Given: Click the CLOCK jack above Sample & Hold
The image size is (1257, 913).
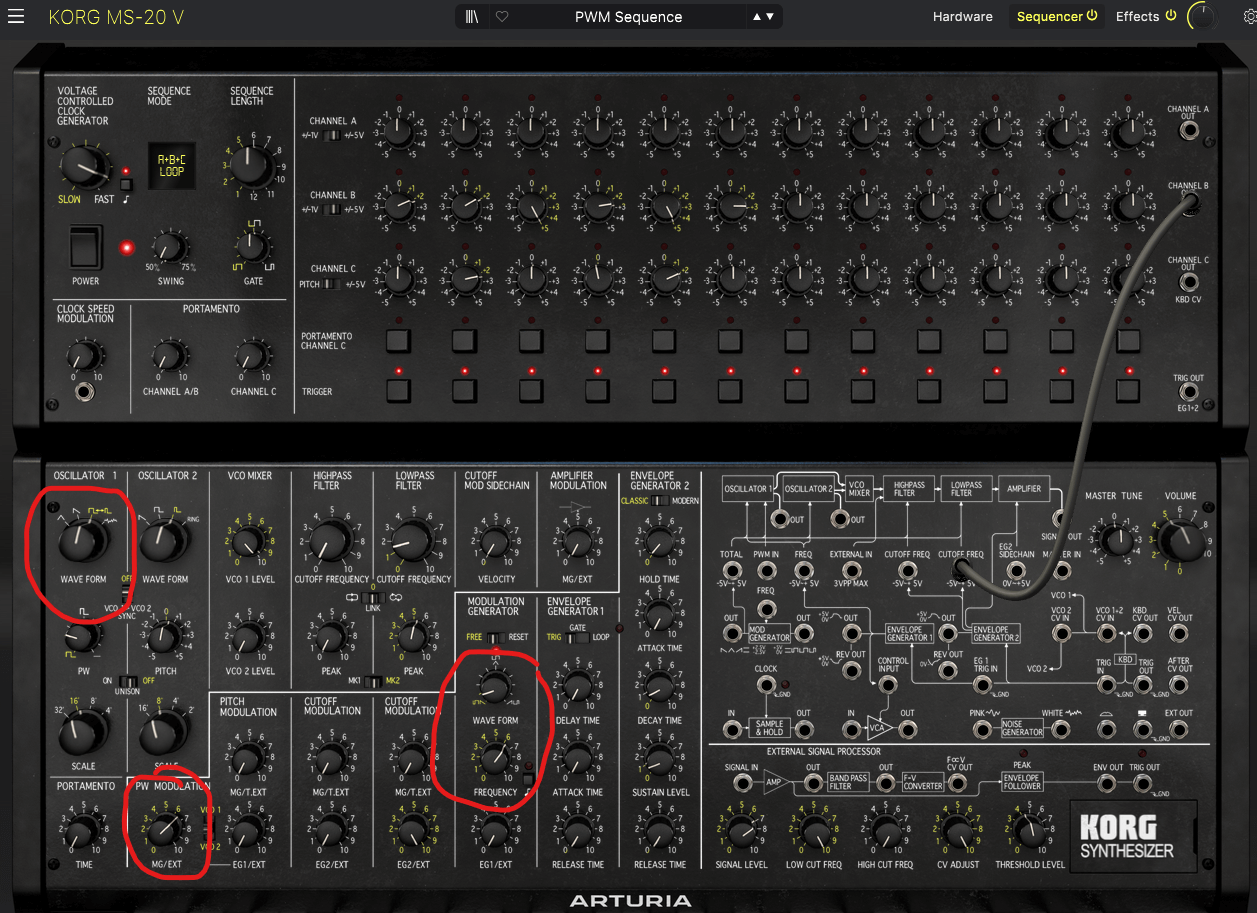Looking at the screenshot, I should [x=766, y=685].
